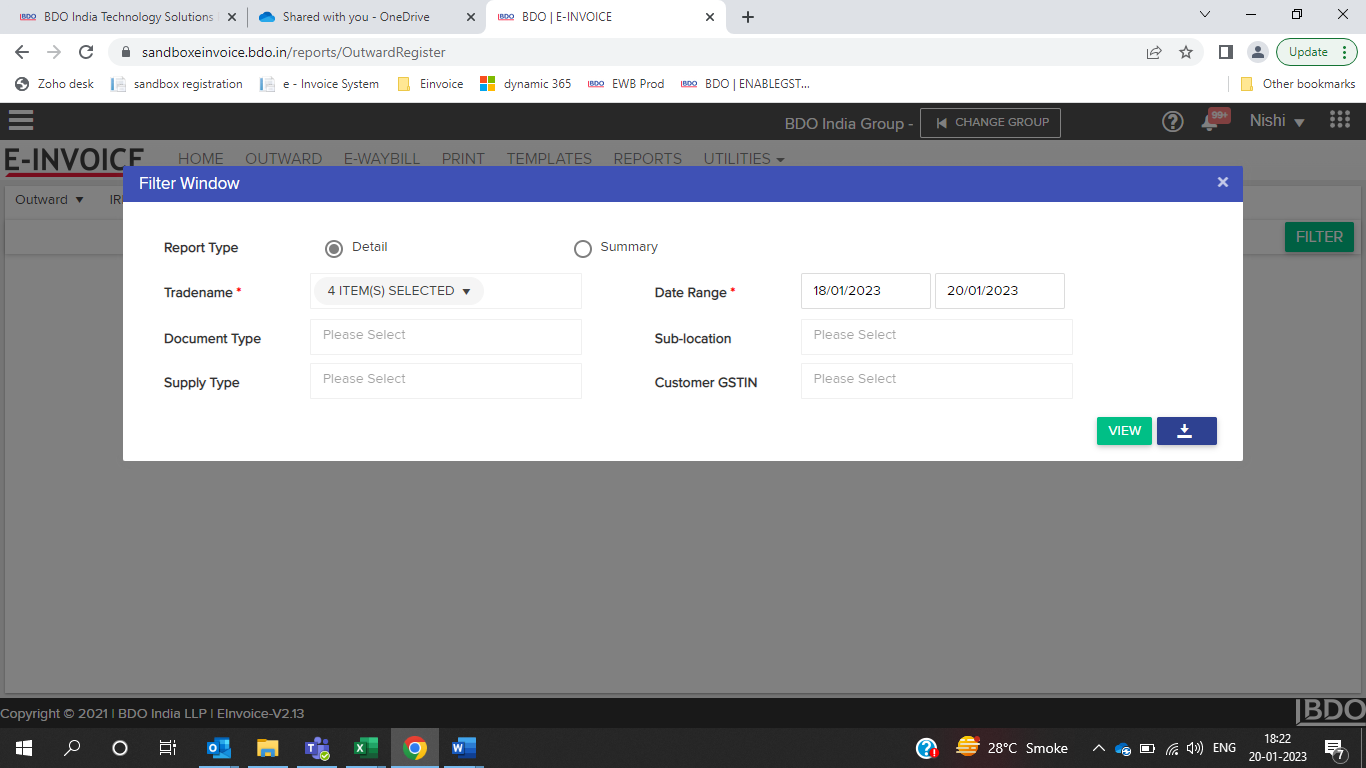Expand the Tradename 4 ITEM(S) SELECTED dropdown
This screenshot has height=768, width=1366.
398,291
